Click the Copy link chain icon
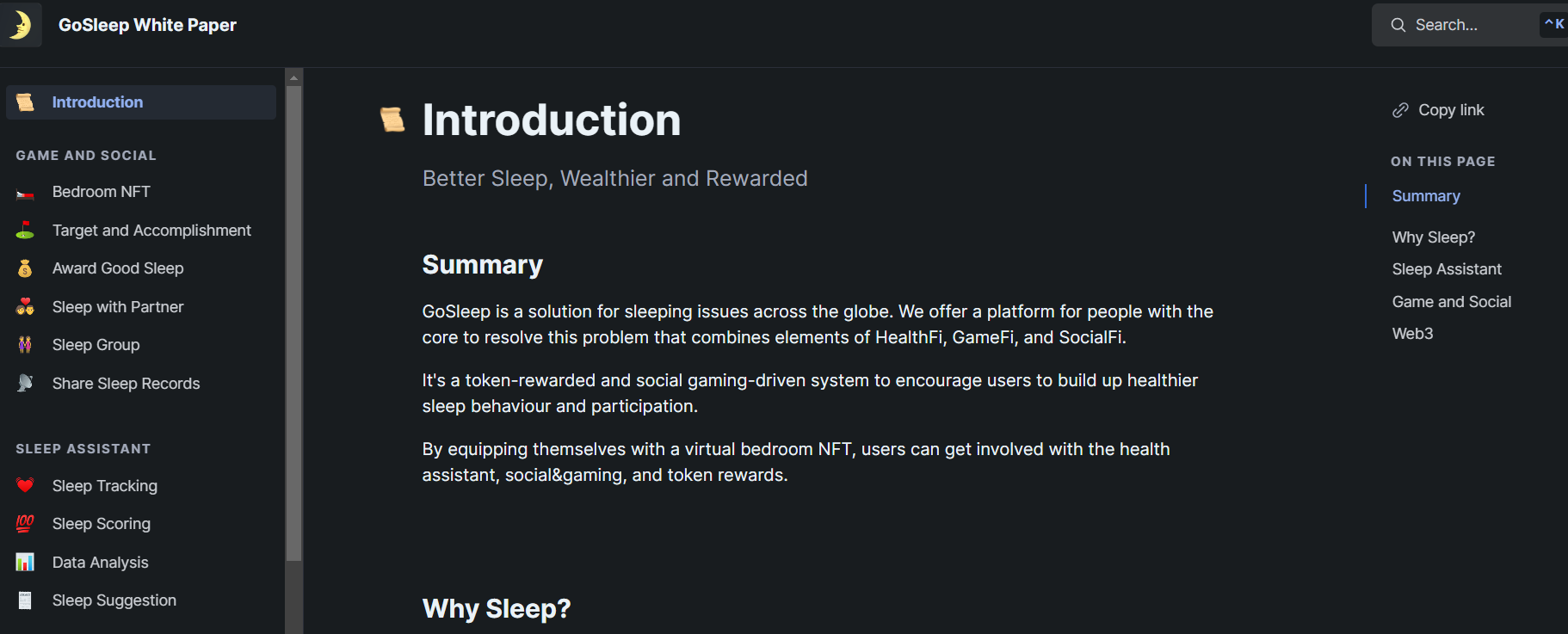The height and width of the screenshot is (634, 1568). coord(1400,110)
